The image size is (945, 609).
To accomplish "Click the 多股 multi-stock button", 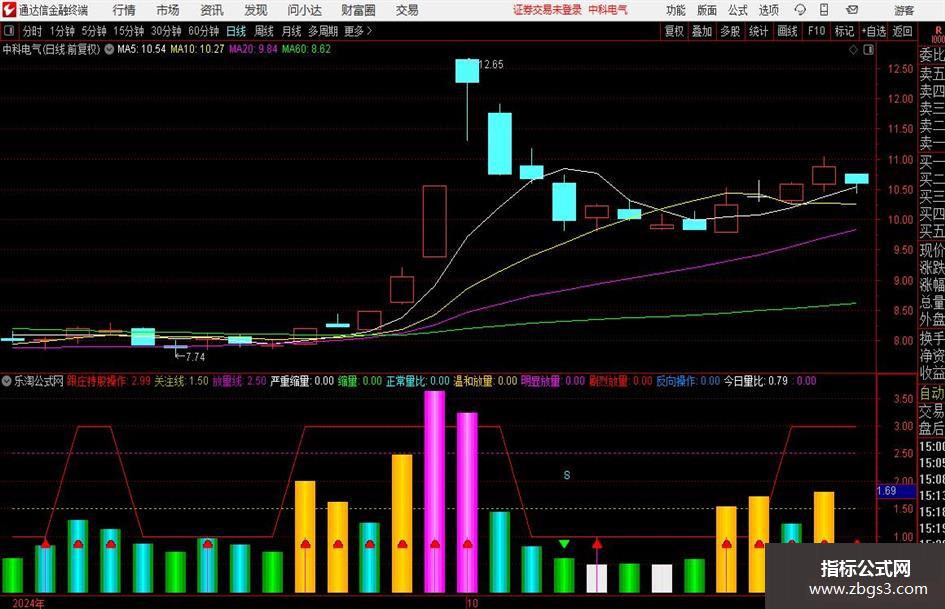I will tap(730, 31).
